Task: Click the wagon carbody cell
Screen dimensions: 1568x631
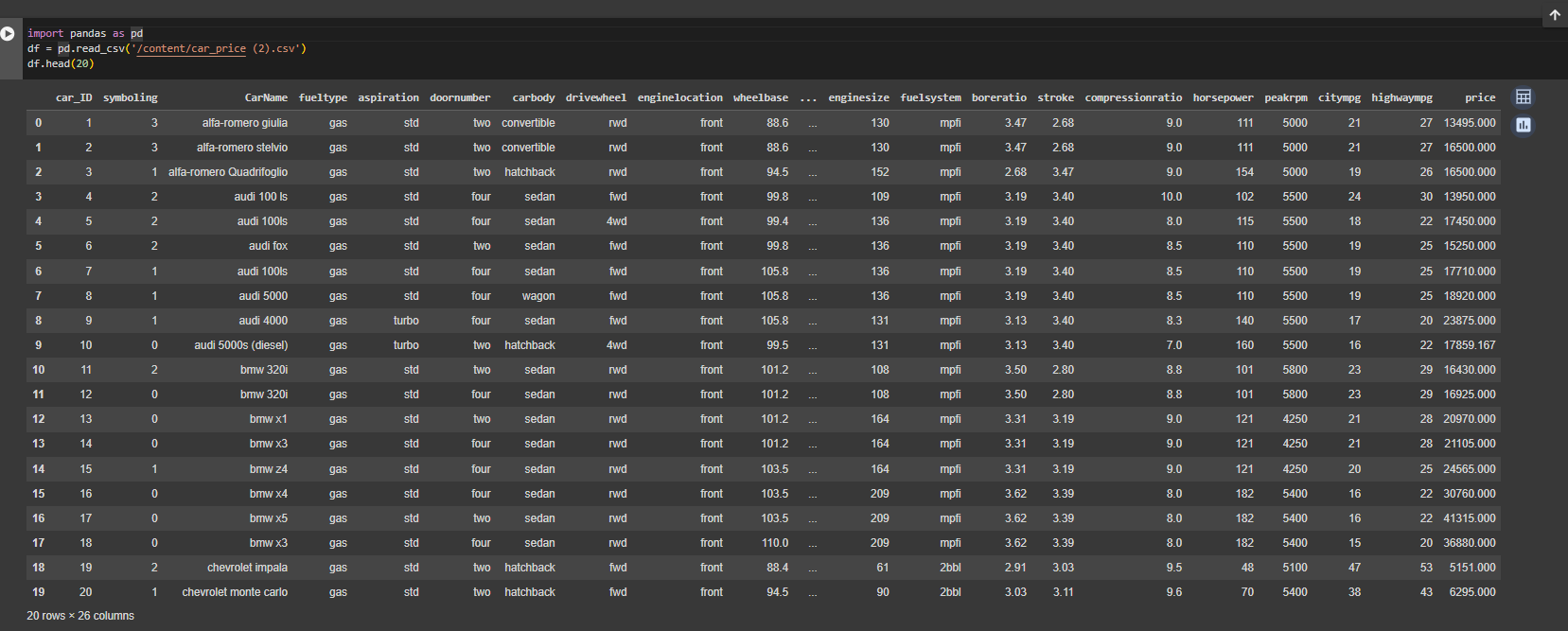Action: pos(538,296)
